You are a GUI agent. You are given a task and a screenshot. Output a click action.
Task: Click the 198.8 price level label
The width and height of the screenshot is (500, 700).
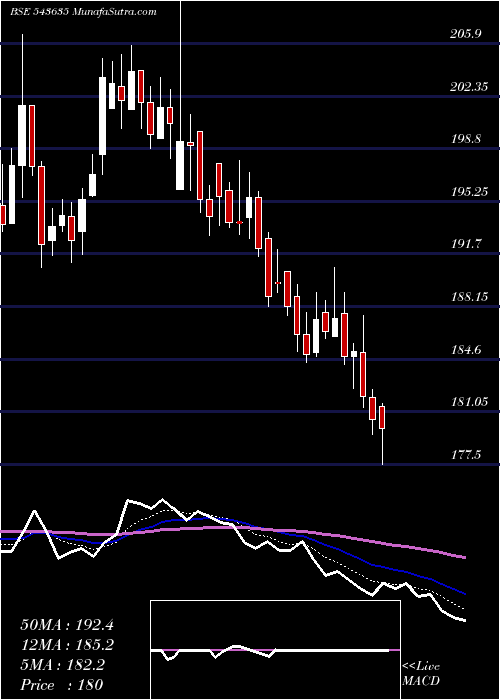pyautogui.click(x=466, y=139)
